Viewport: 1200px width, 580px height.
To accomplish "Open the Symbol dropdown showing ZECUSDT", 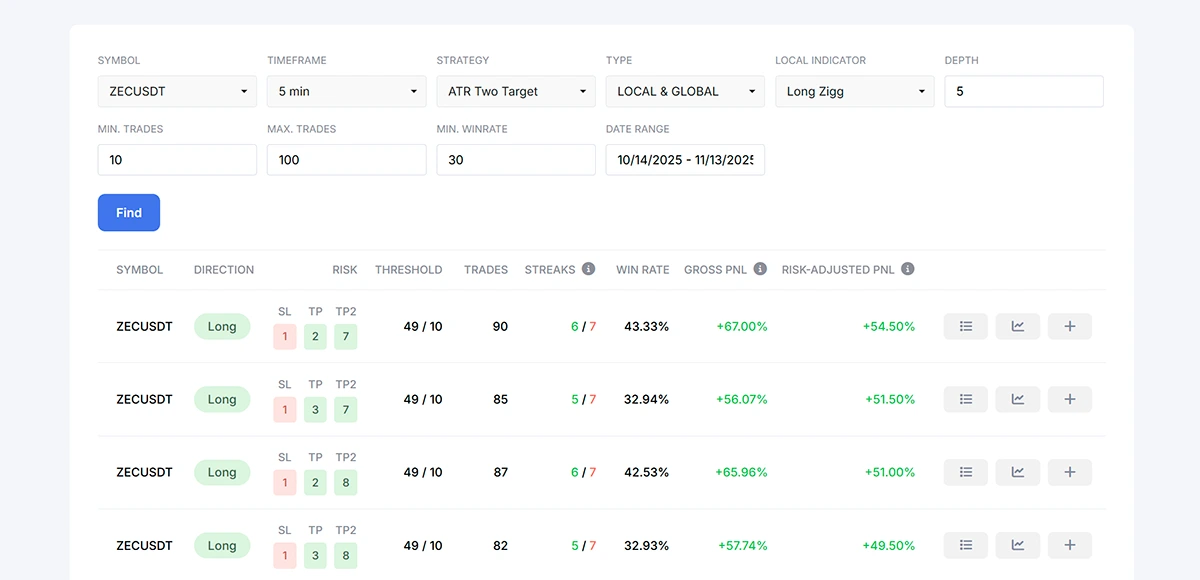I will (x=177, y=91).
